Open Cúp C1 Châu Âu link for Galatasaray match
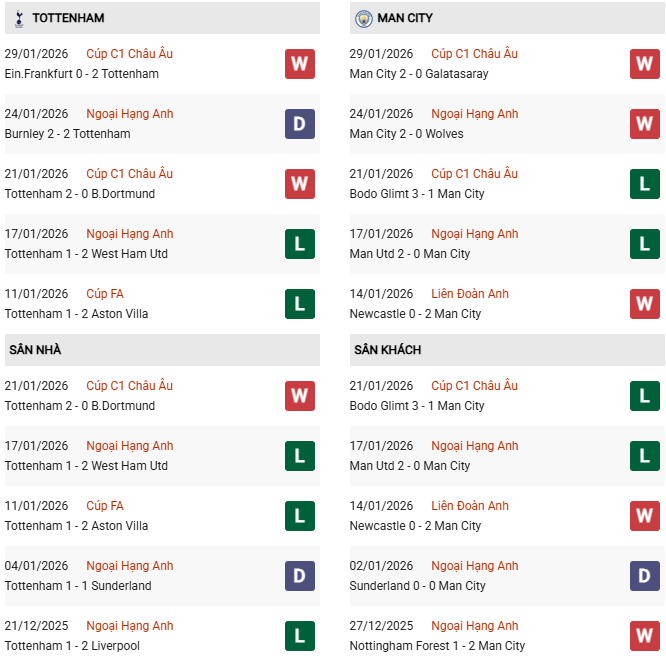This screenshot has height=659, width=666. tap(474, 54)
